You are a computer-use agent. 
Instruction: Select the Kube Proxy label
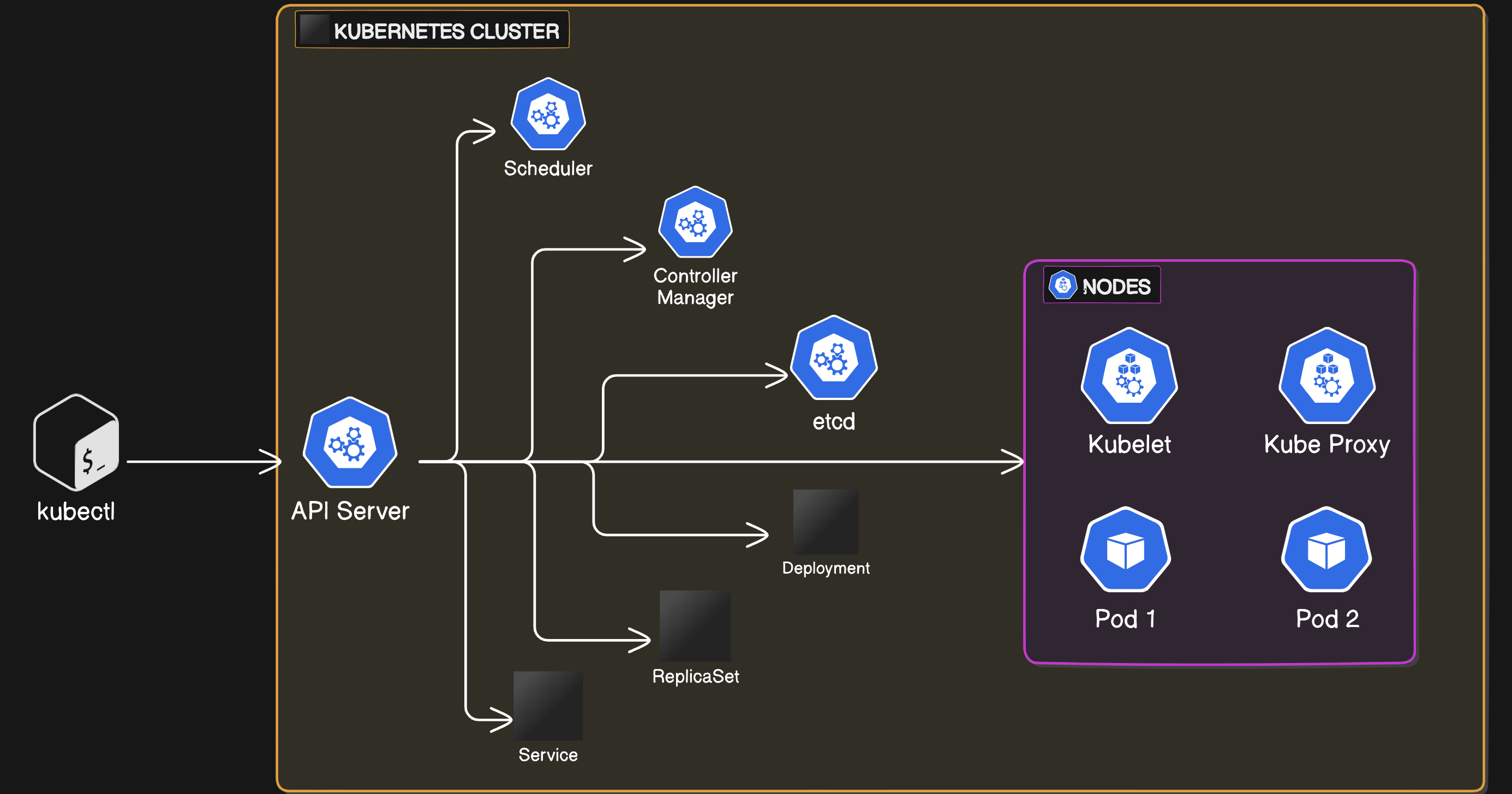coord(1327,445)
